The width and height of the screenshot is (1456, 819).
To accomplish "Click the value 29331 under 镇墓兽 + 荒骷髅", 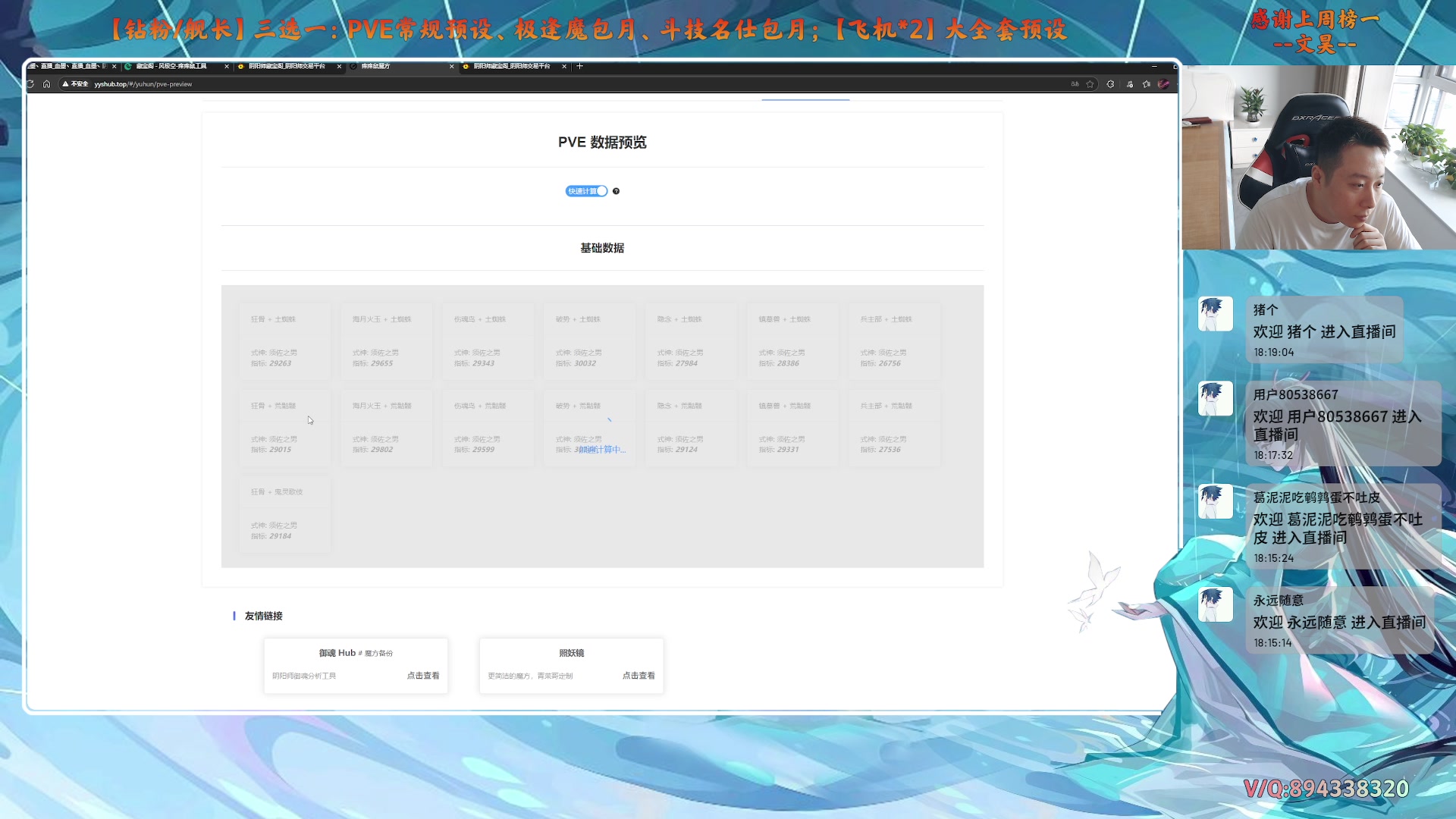I will 788,450.
